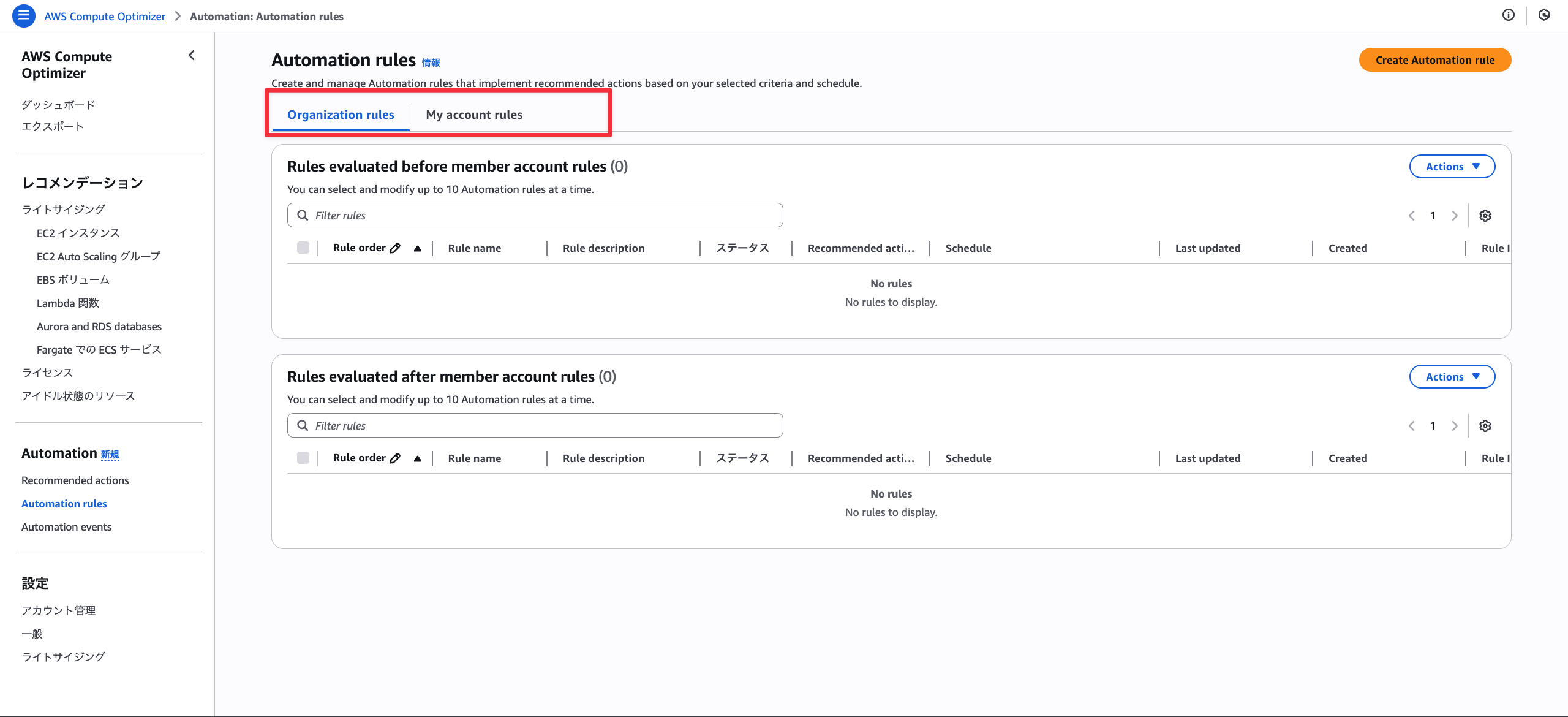Switch to the My account rules tab
1568x717 pixels.
point(474,115)
